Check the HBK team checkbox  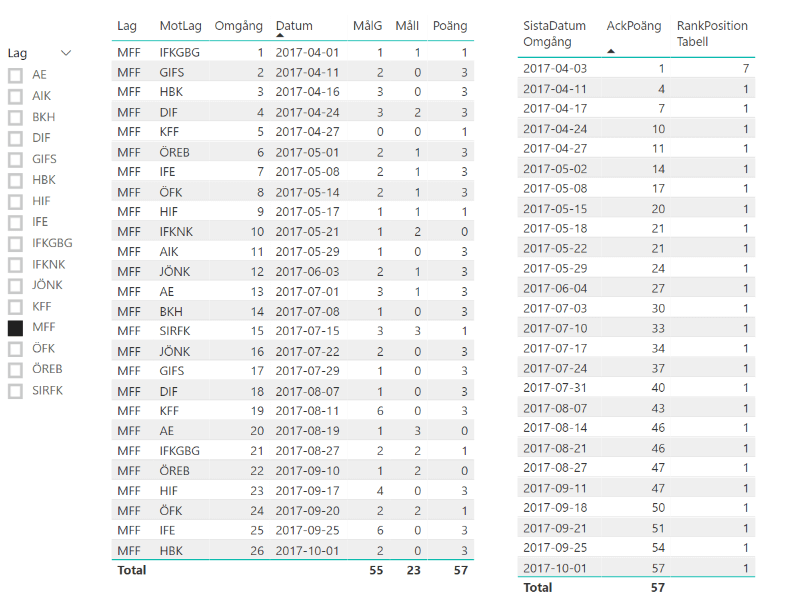[x=16, y=180]
